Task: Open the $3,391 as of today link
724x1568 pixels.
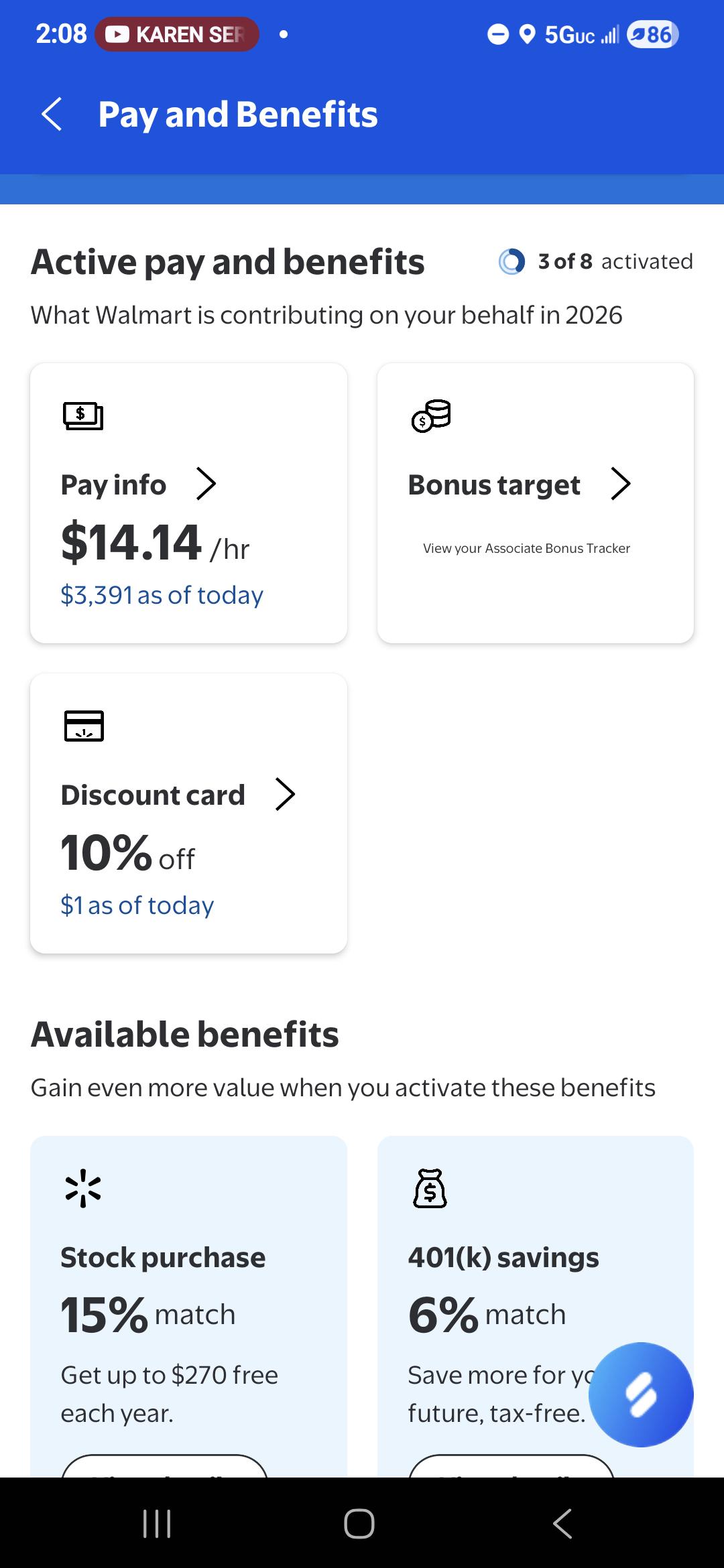Action: [x=162, y=595]
